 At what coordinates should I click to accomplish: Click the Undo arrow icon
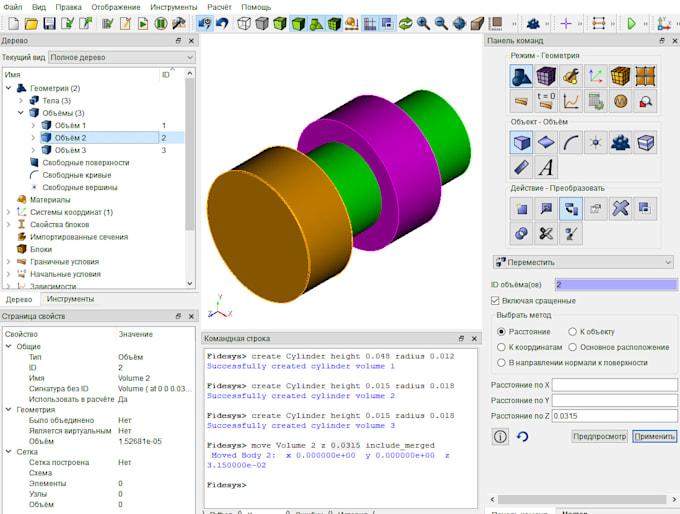pos(222,23)
